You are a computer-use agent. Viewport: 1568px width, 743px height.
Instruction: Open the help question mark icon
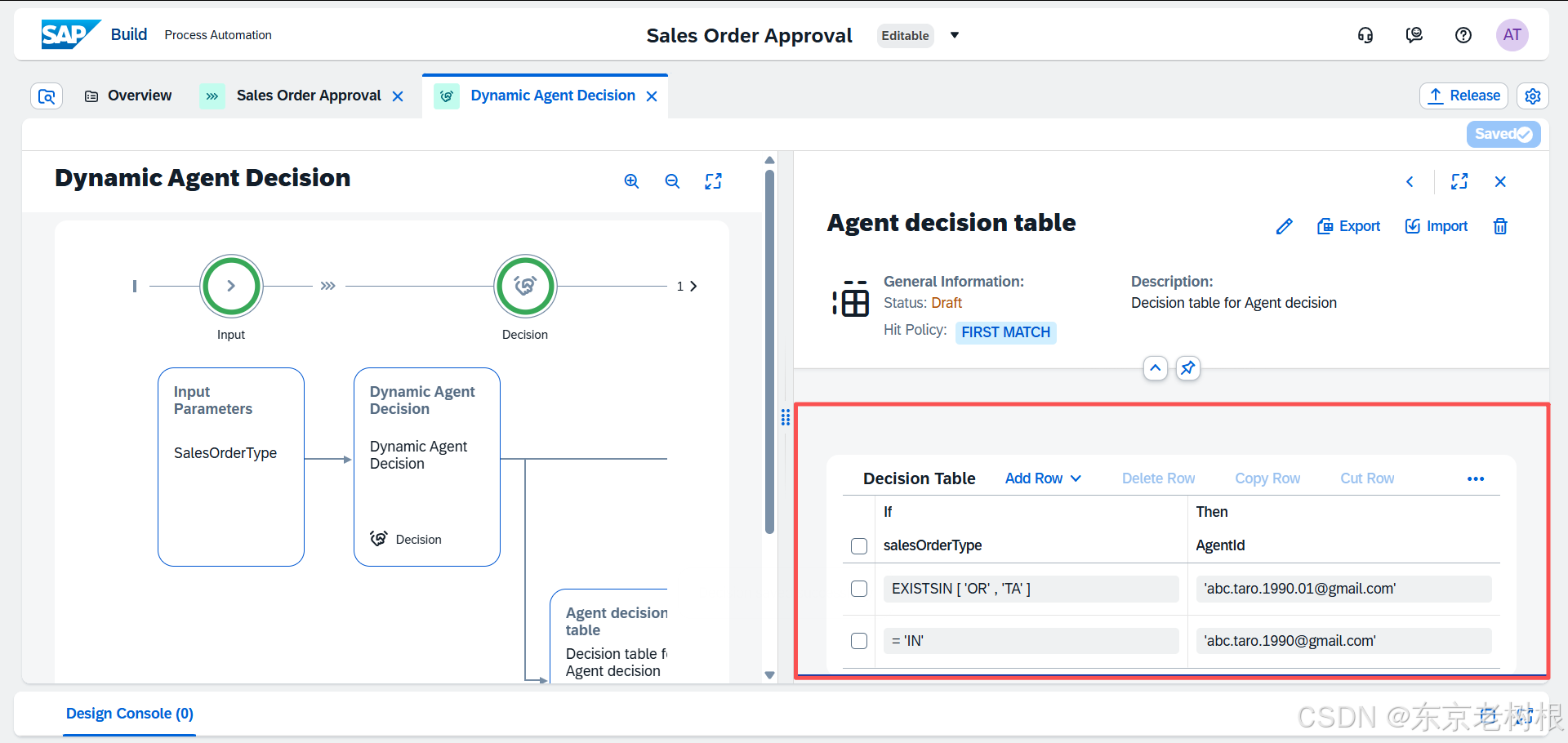(x=1463, y=35)
